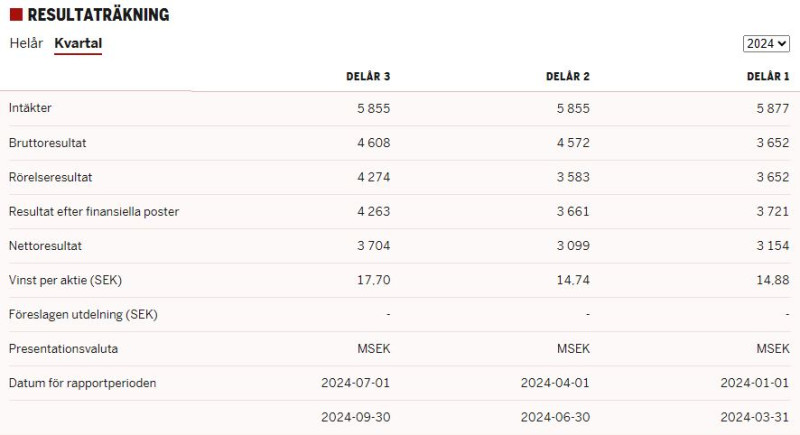The width and height of the screenshot is (800, 435).
Task: Click Delår 1 Intäkter value 5 877
Action: pos(772,108)
